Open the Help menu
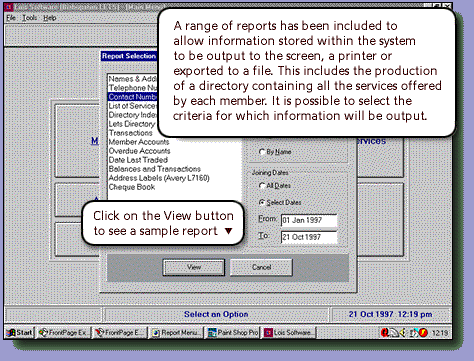The width and height of the screenshot is (474, 361). (50, 18)
